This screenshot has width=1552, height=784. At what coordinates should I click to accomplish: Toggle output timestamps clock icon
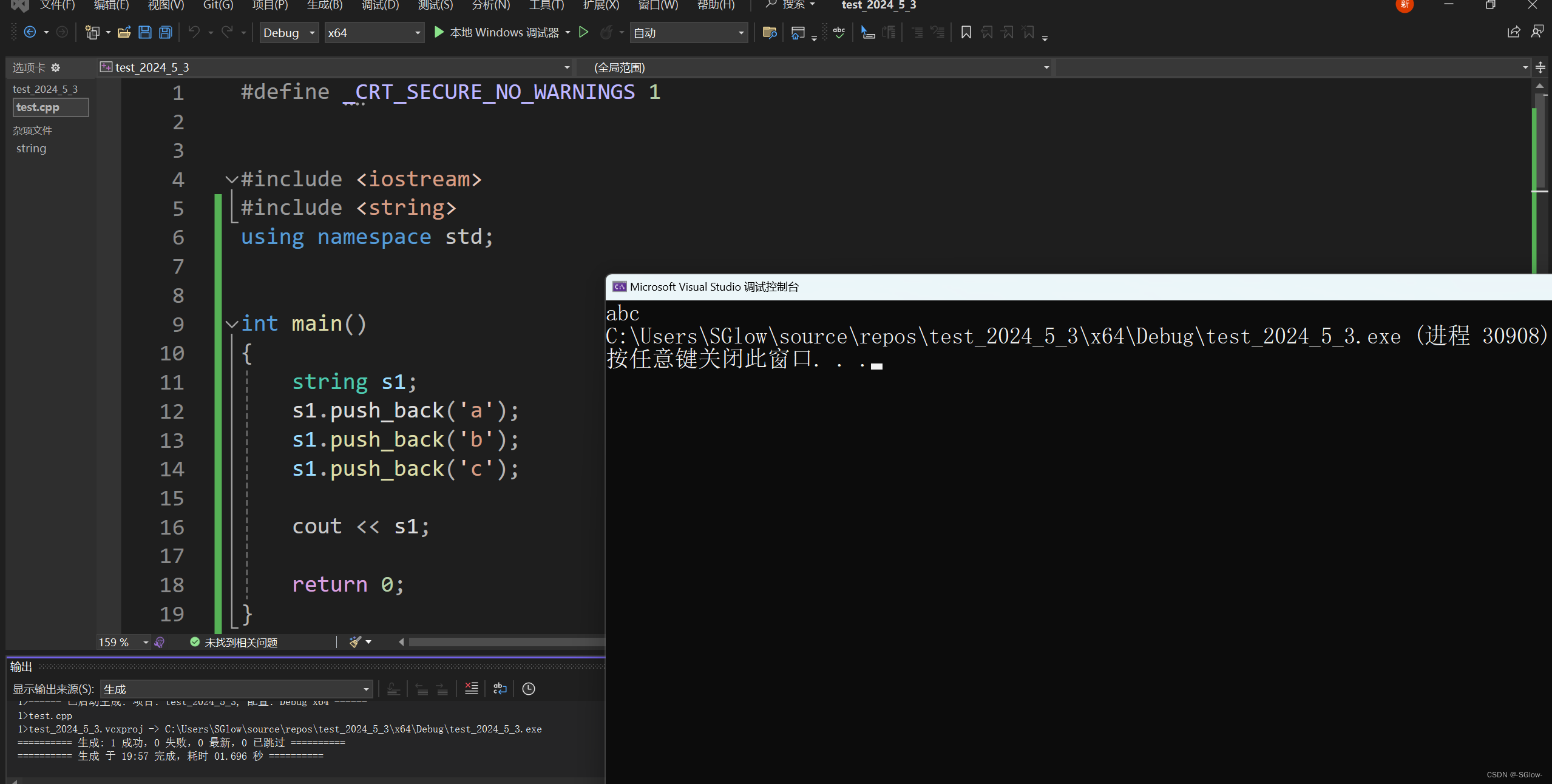click(529, 689)
